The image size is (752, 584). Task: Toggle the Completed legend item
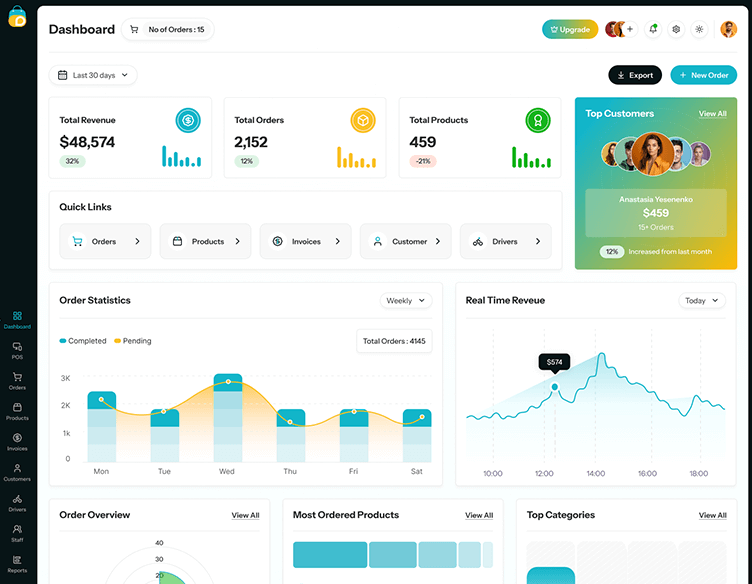click(82, 341)
